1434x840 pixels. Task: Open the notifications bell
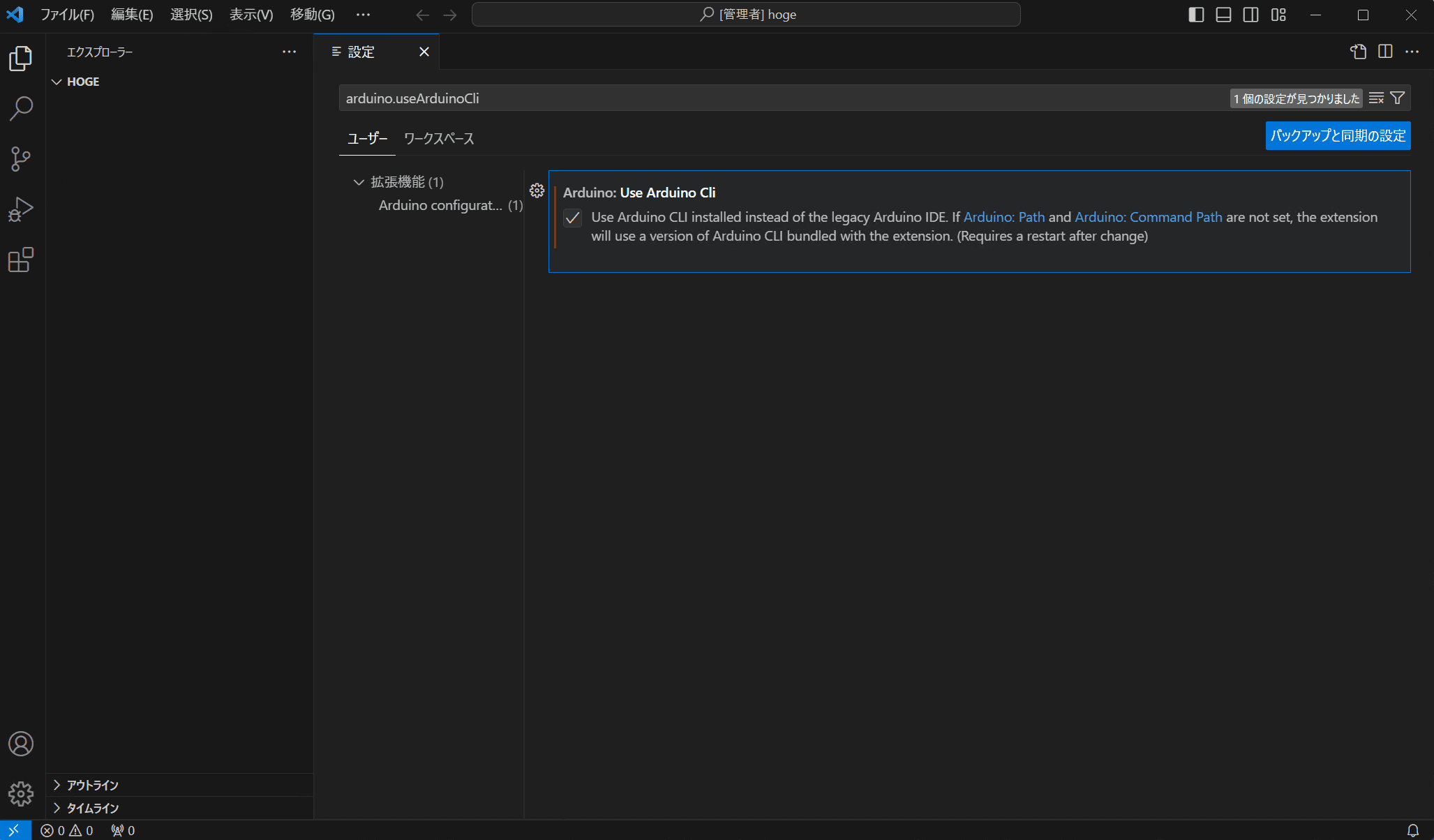(x=1413, y=830)
